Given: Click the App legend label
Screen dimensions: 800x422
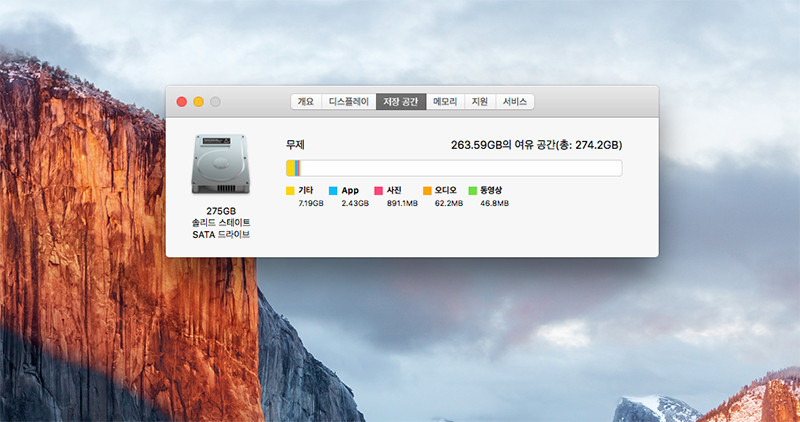Looking at the screenshot, I should tap(350, 190).
